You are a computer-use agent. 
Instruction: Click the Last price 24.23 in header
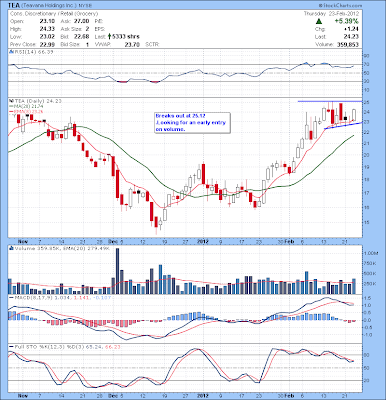(352, 37)
